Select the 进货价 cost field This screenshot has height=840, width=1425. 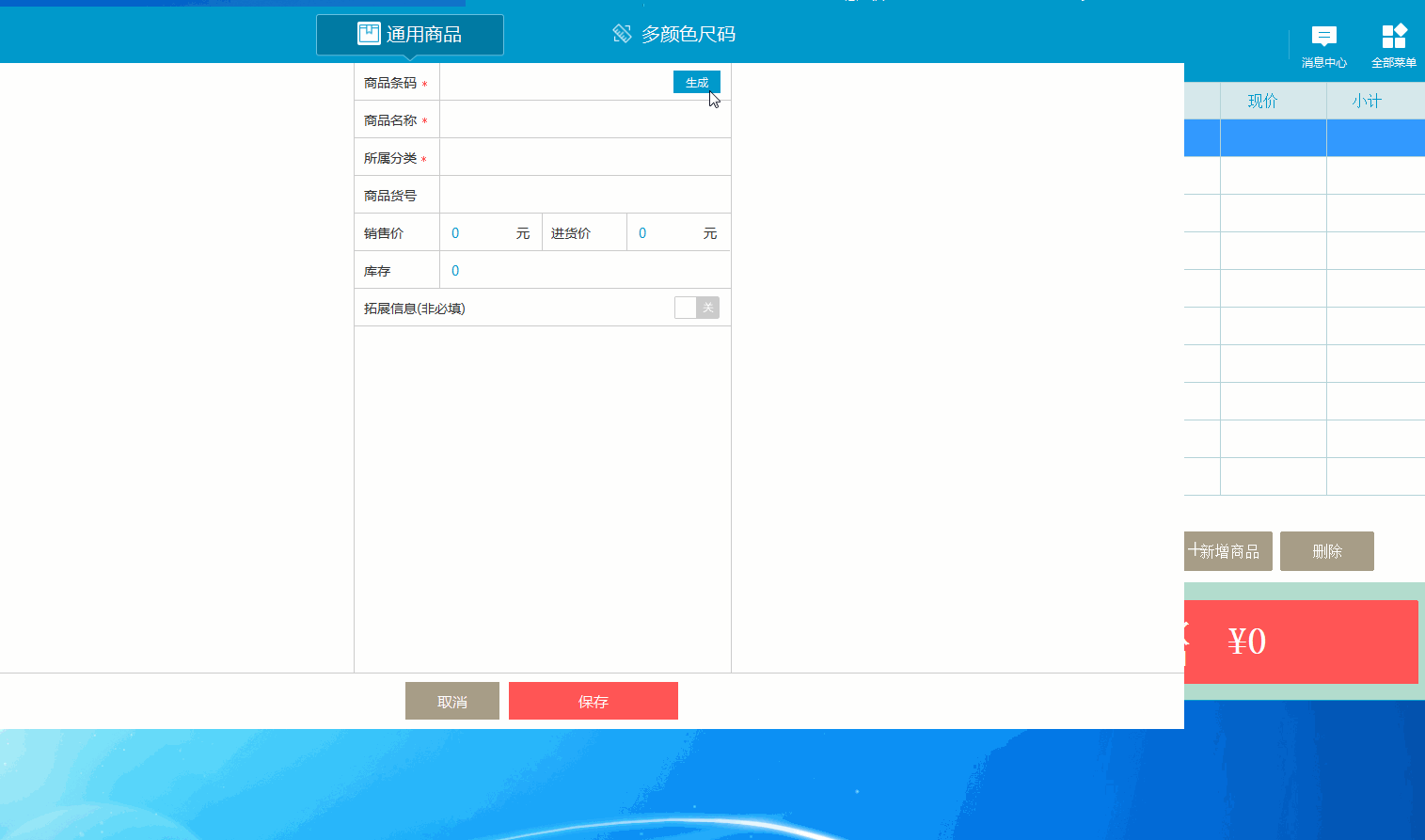click(x=667, y=232)
